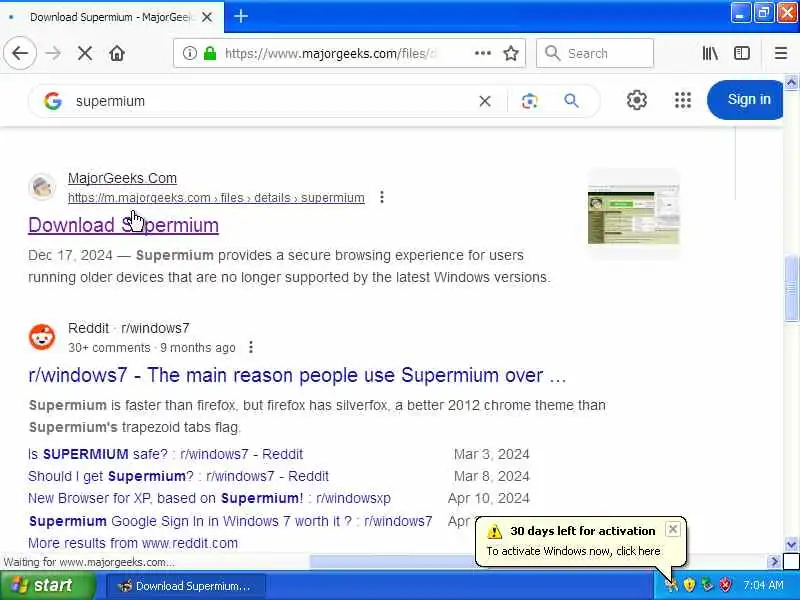Open the Download Supermium result link

[x=123, y=225]
